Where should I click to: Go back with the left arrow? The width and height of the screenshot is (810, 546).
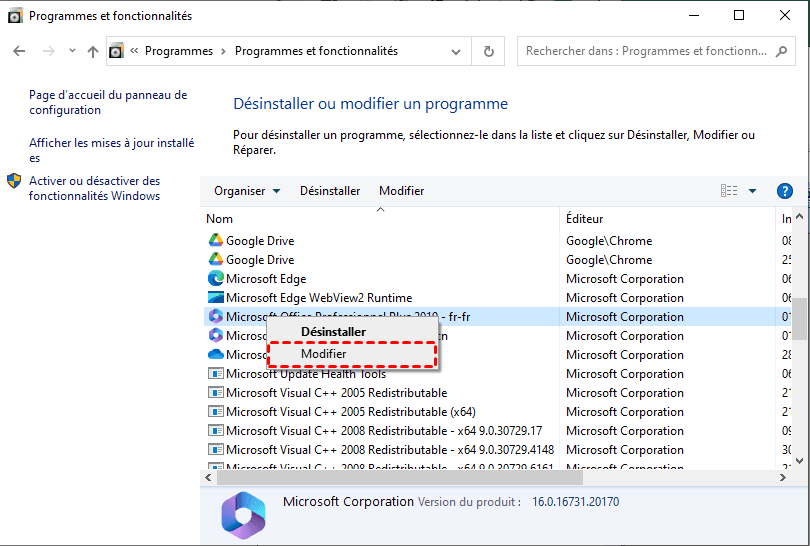[19, 51]
